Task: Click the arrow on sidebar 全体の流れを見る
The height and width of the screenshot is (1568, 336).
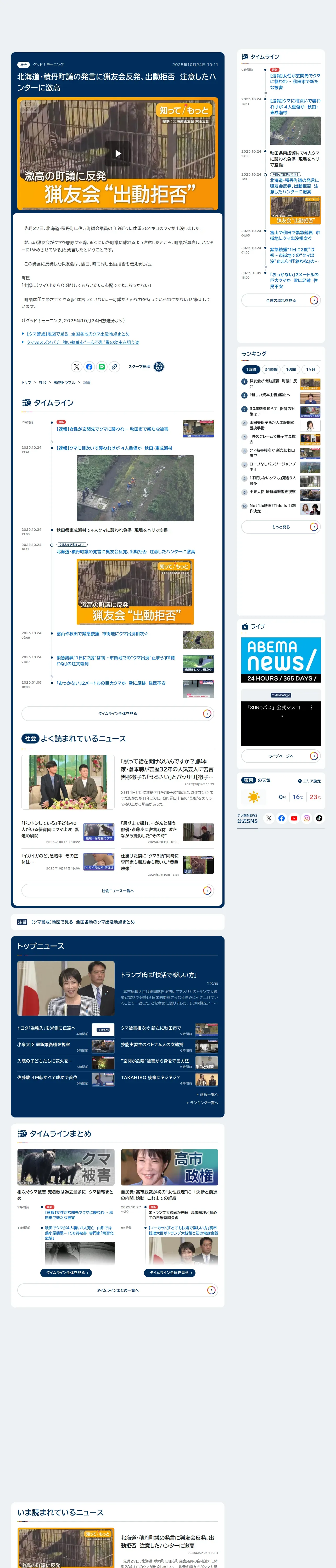Action: pos(313,300)
